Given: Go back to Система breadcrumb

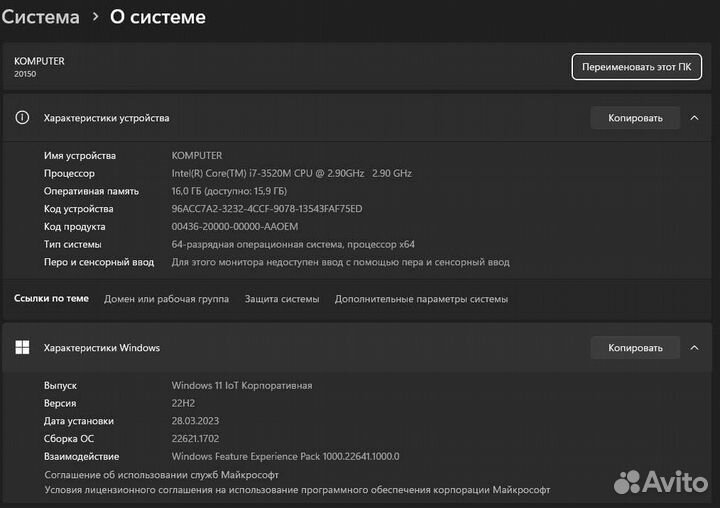Looking at the screenshot, I should pos(40,17).
